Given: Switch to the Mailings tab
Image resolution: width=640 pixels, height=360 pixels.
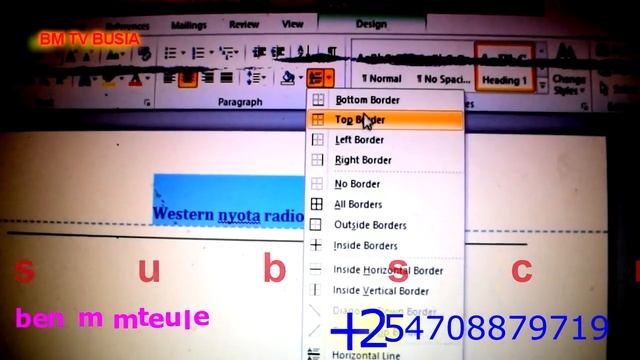Looking at the screenshot, I should pos(189,25).
